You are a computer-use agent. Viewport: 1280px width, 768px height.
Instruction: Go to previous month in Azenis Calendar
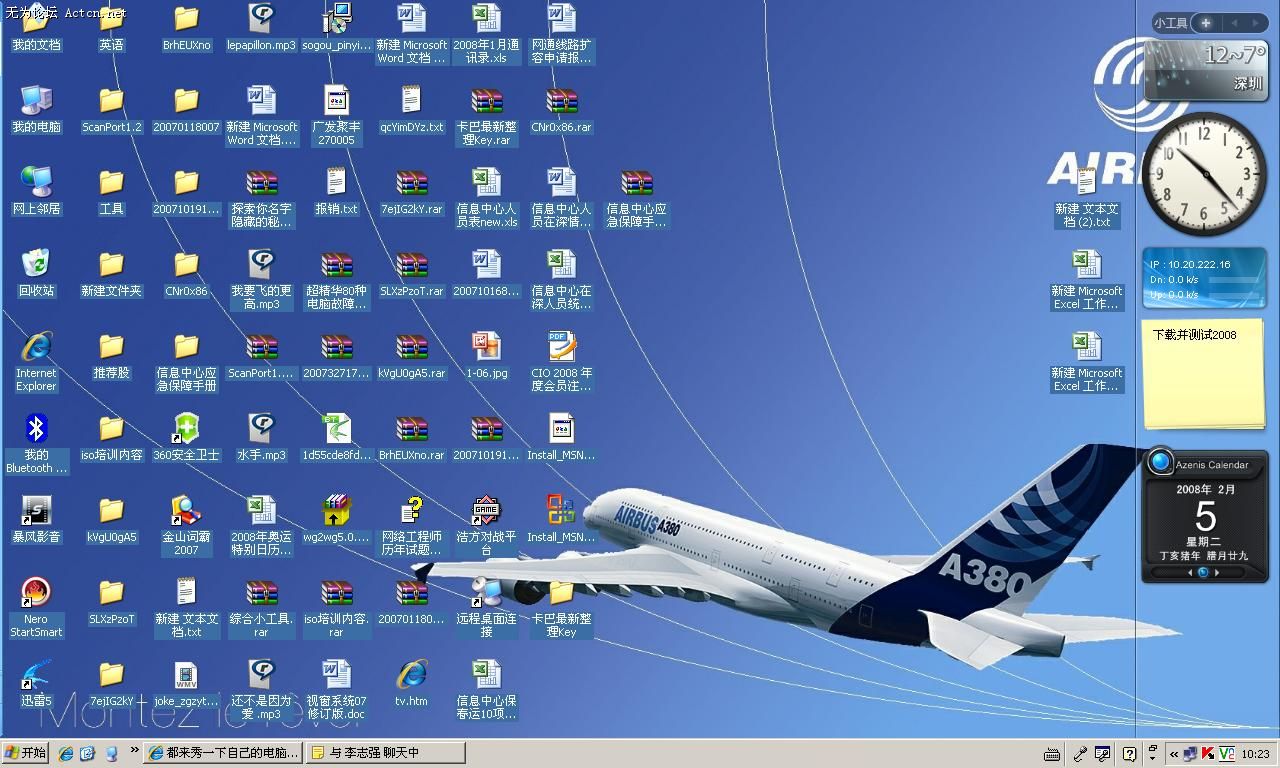pos(1190,573)
